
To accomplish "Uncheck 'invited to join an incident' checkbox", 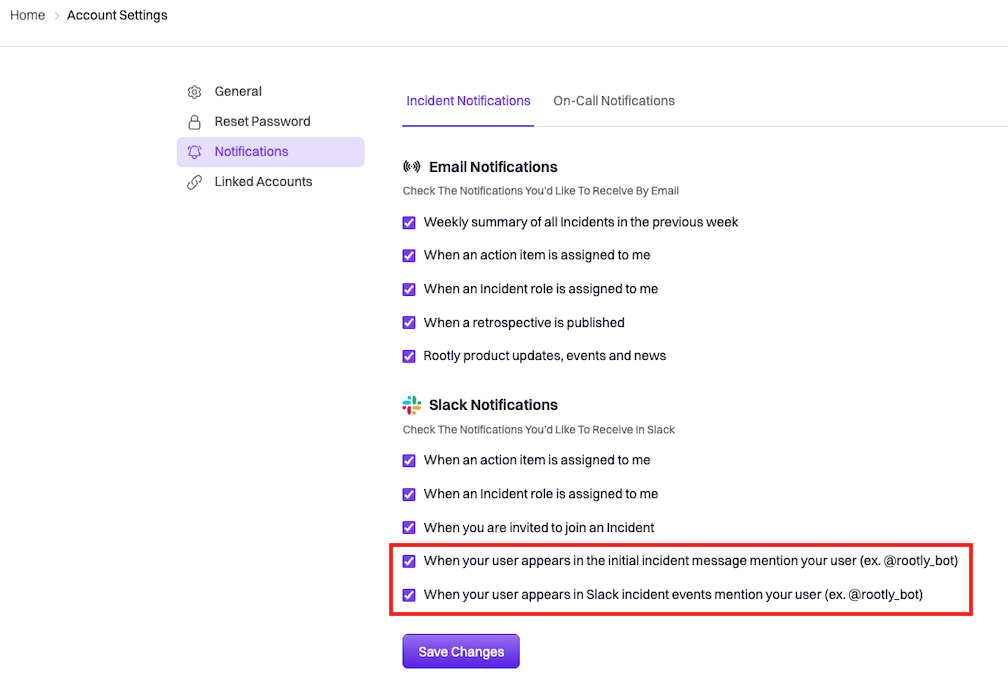I will pos(409,528).
